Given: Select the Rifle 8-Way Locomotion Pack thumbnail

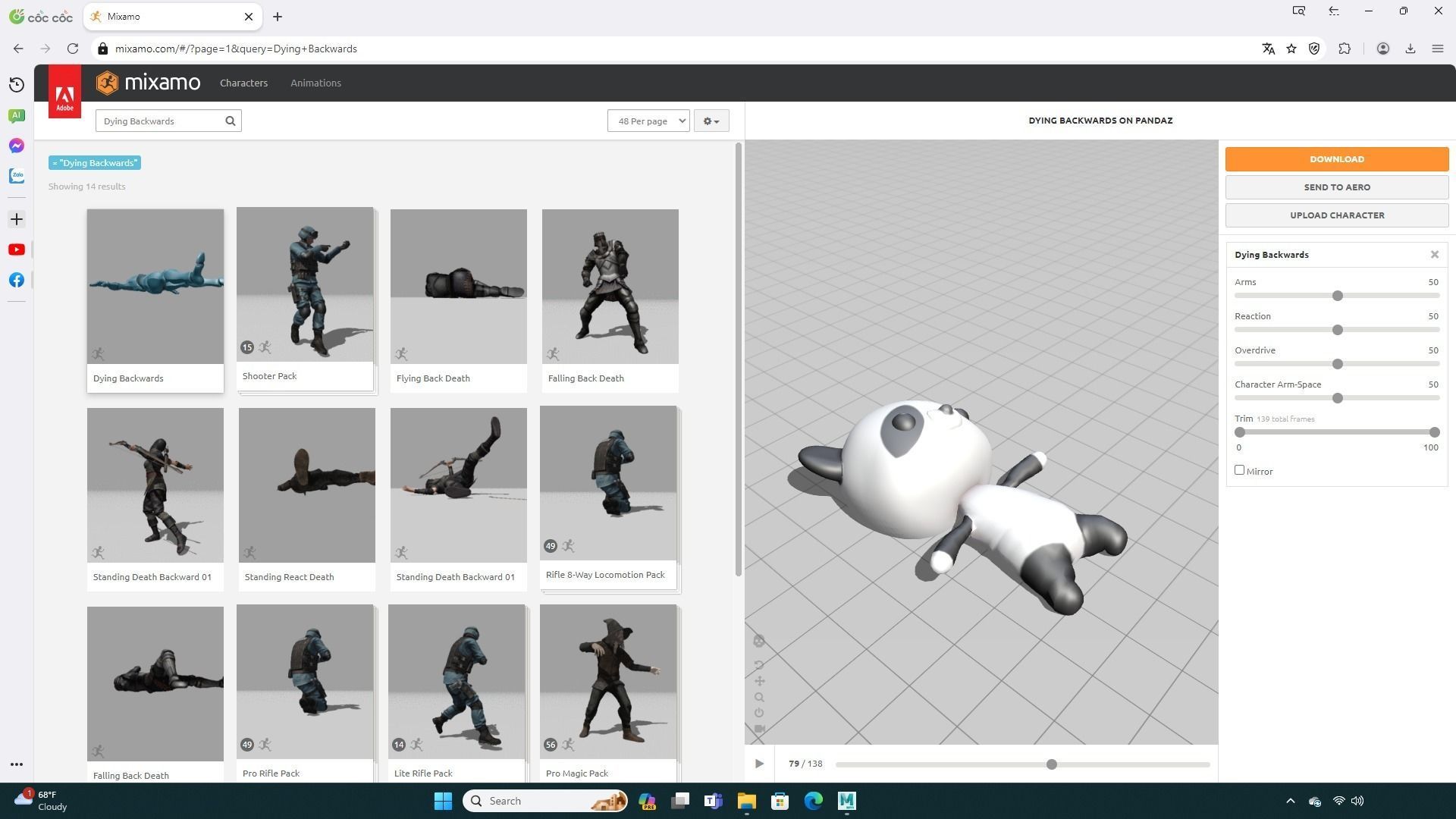Looking at the screenshot, I should pyautogui.click(x=608, y=483).
